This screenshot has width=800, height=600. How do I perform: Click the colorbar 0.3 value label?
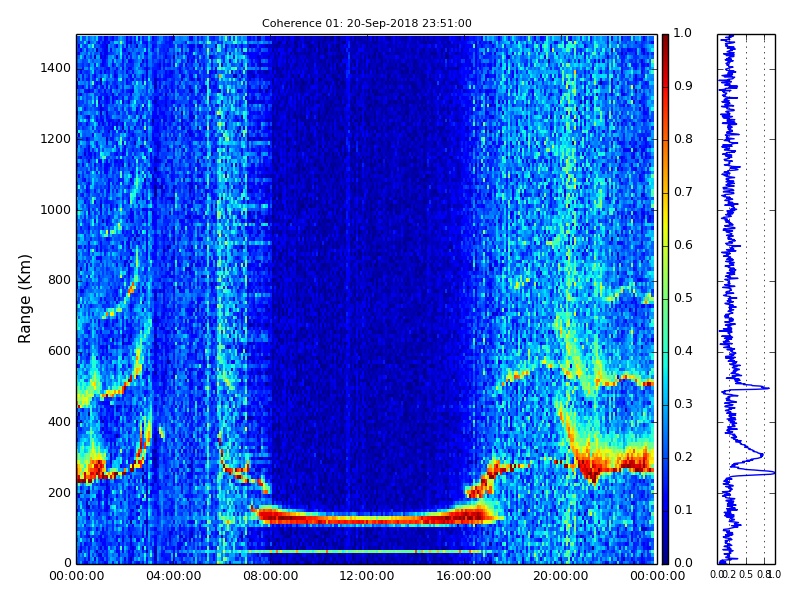(683, 404)
